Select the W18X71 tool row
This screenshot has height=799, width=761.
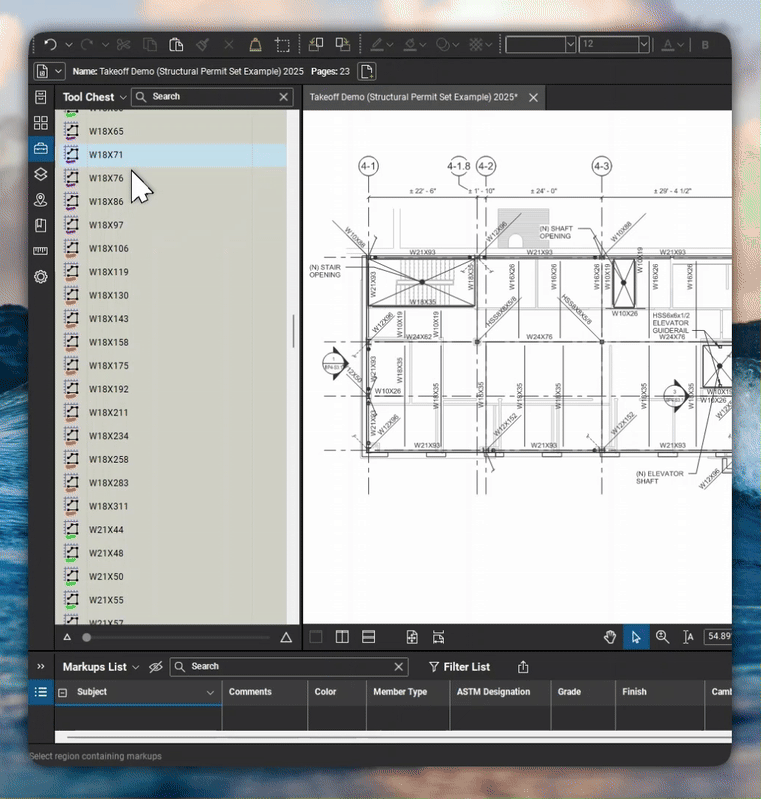point(173,155)
